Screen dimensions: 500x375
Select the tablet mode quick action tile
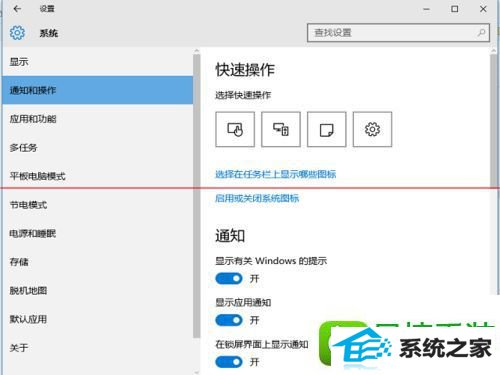235,129
